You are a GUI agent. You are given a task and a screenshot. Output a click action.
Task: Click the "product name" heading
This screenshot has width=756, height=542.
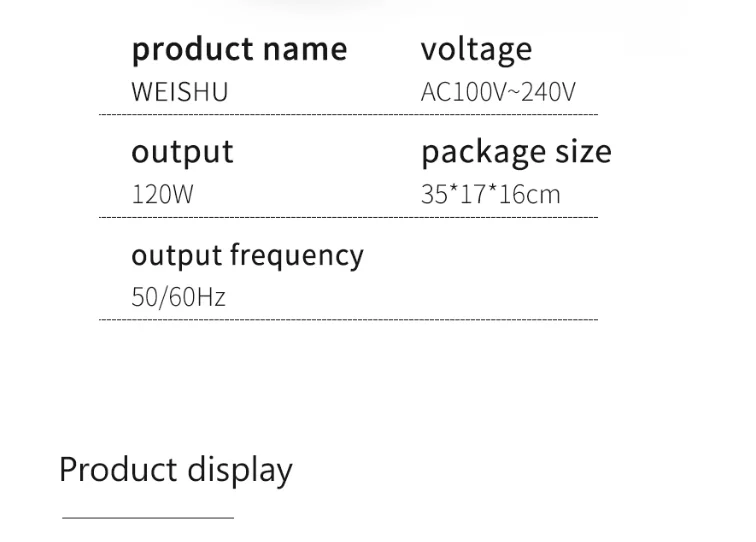(239, 49)
